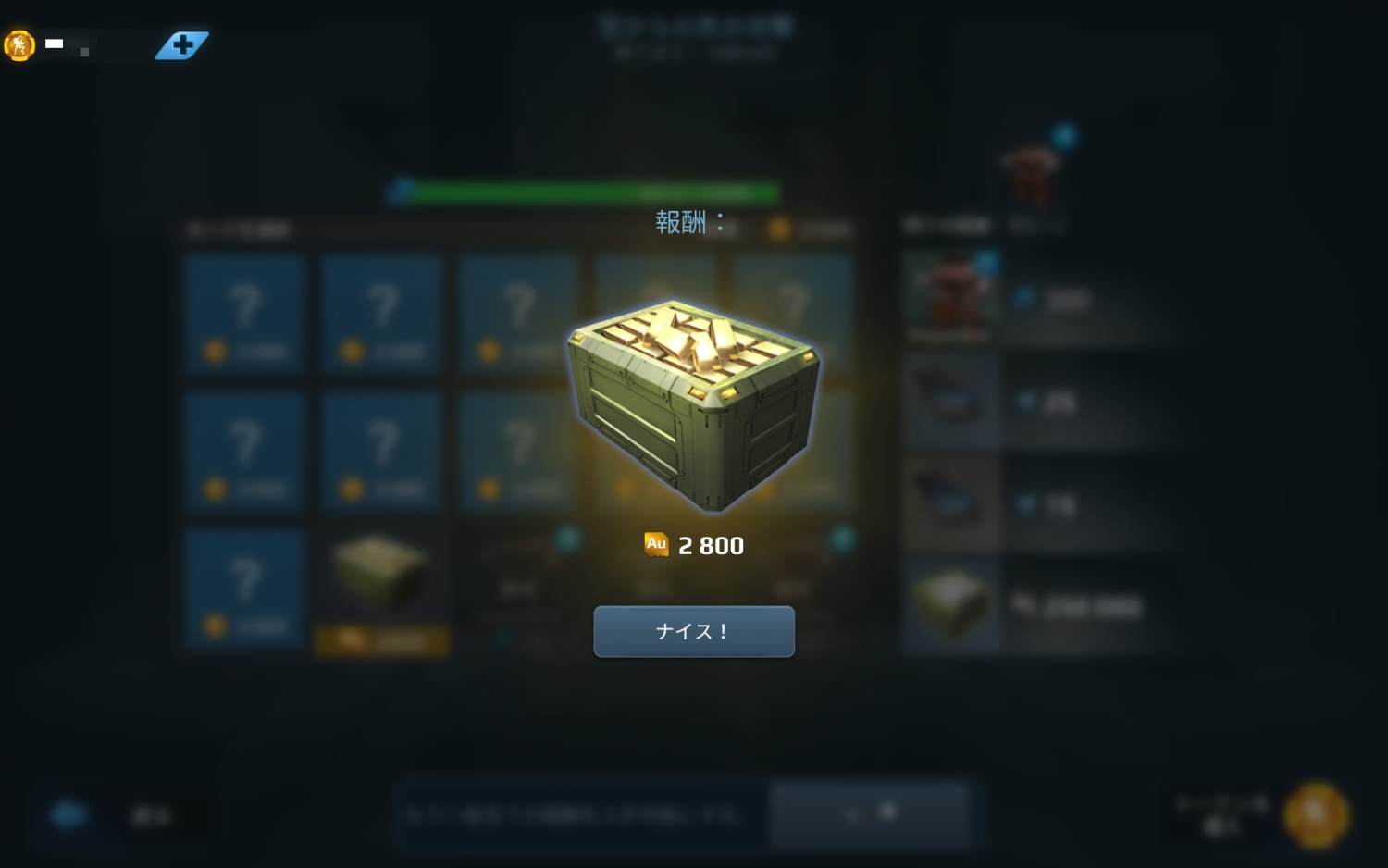Open the gold pilot avatar profile icon
Screen dimensions: 1388x868
pyautogui.click(x=19, y=44)
